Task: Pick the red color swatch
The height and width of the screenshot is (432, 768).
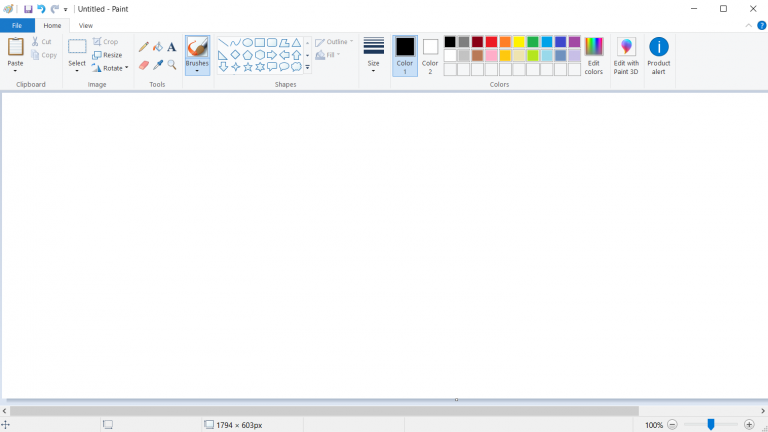Action: pos(491,42)
